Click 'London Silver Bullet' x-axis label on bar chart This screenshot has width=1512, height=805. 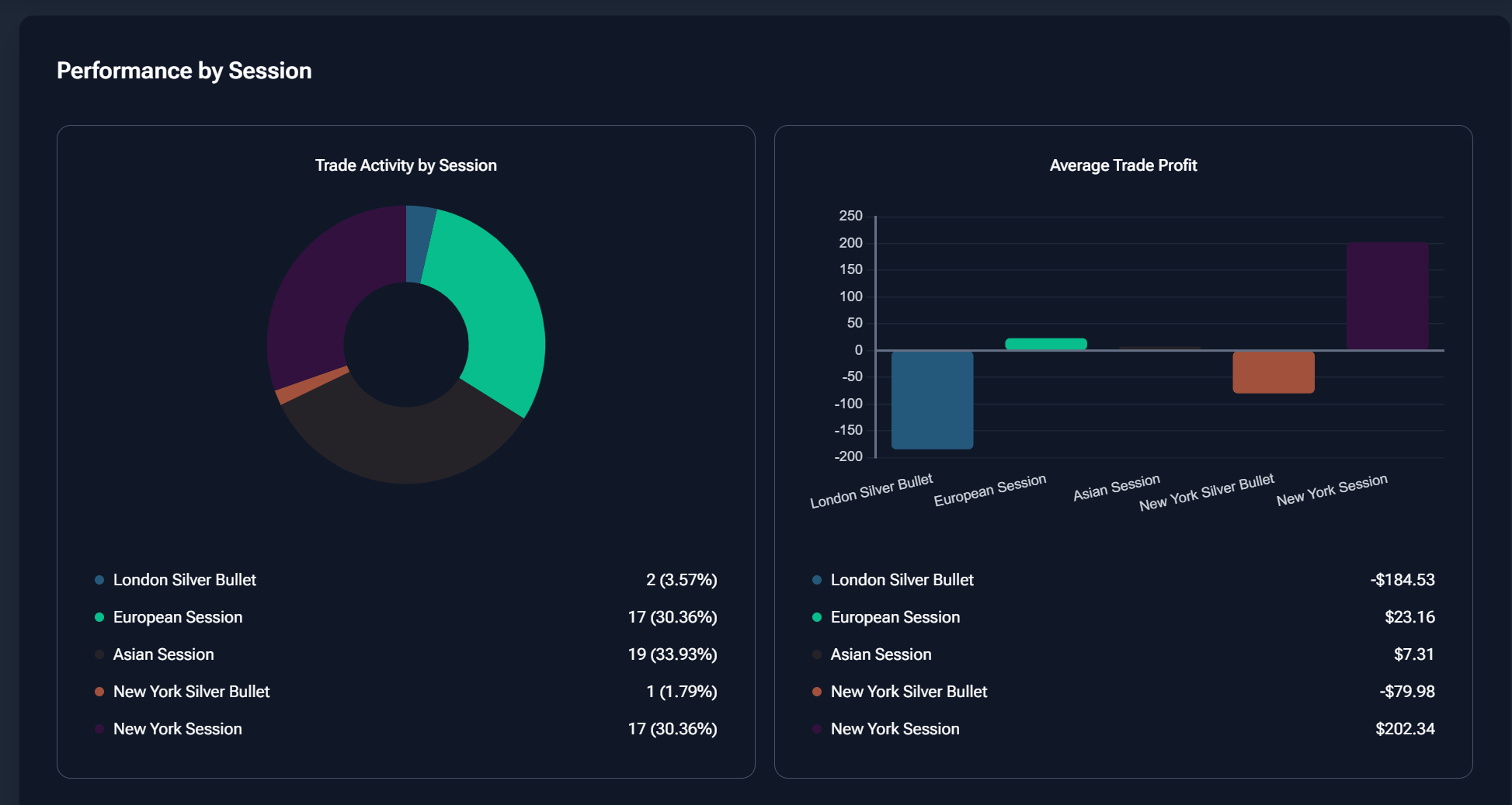[x=871, y=491]
